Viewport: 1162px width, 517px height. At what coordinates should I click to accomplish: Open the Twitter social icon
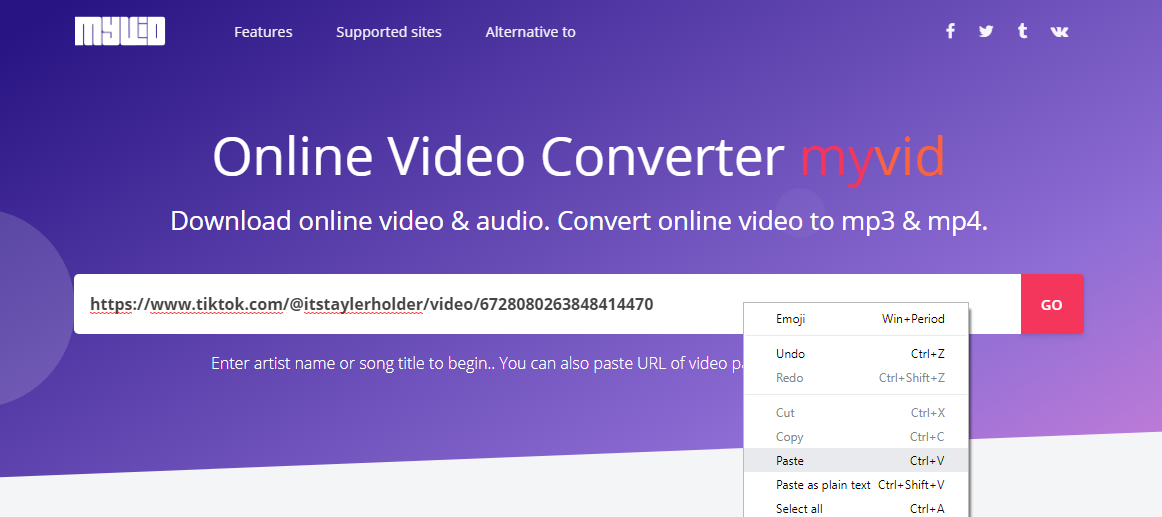[986, 31]
